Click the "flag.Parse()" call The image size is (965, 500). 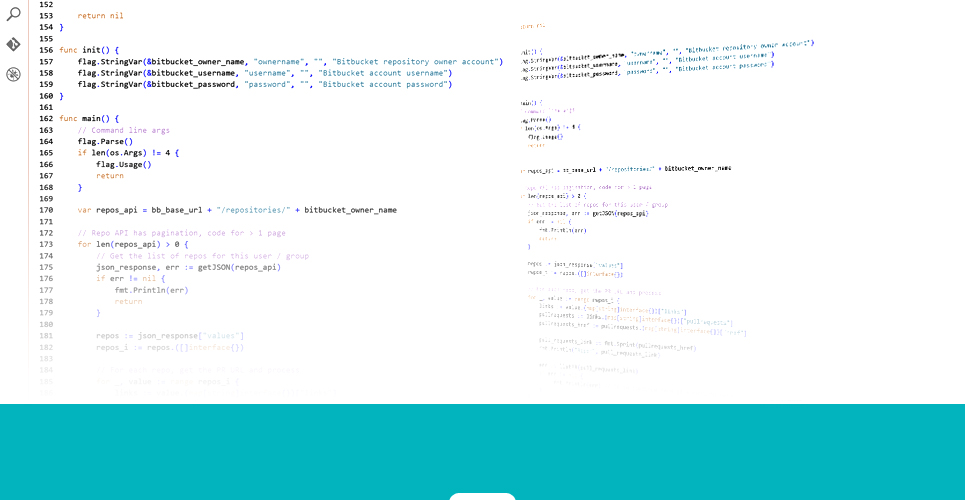[x=105, y=141]
